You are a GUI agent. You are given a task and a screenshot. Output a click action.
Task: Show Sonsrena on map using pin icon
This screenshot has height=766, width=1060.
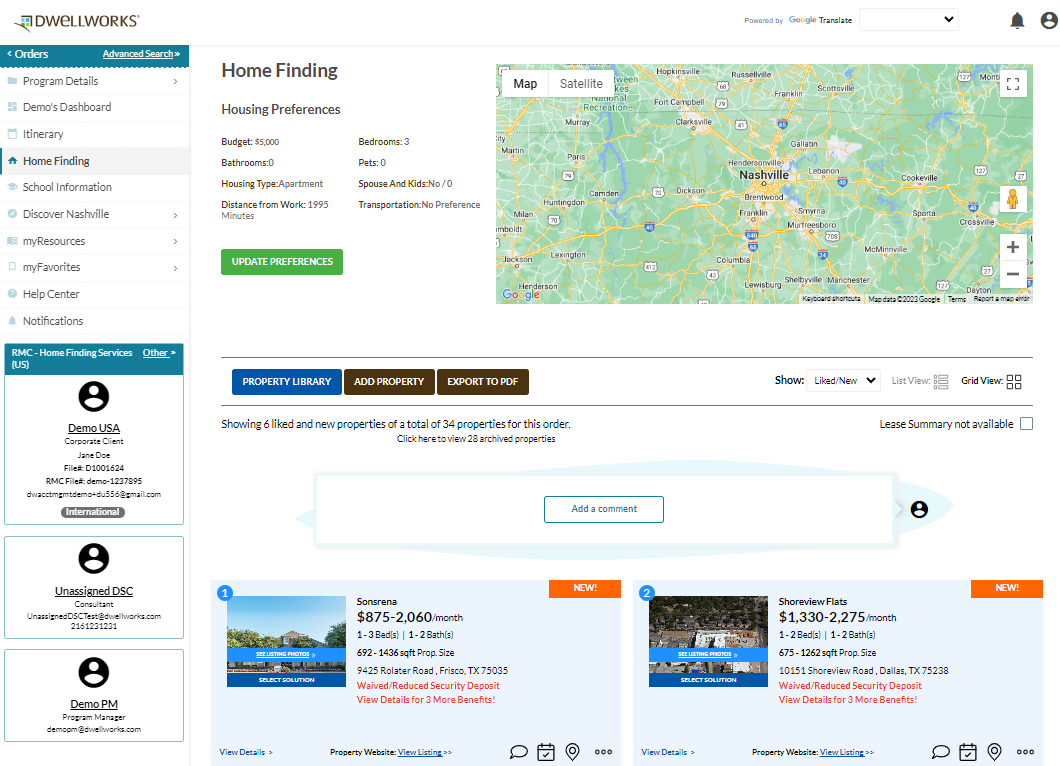point(572,751)
